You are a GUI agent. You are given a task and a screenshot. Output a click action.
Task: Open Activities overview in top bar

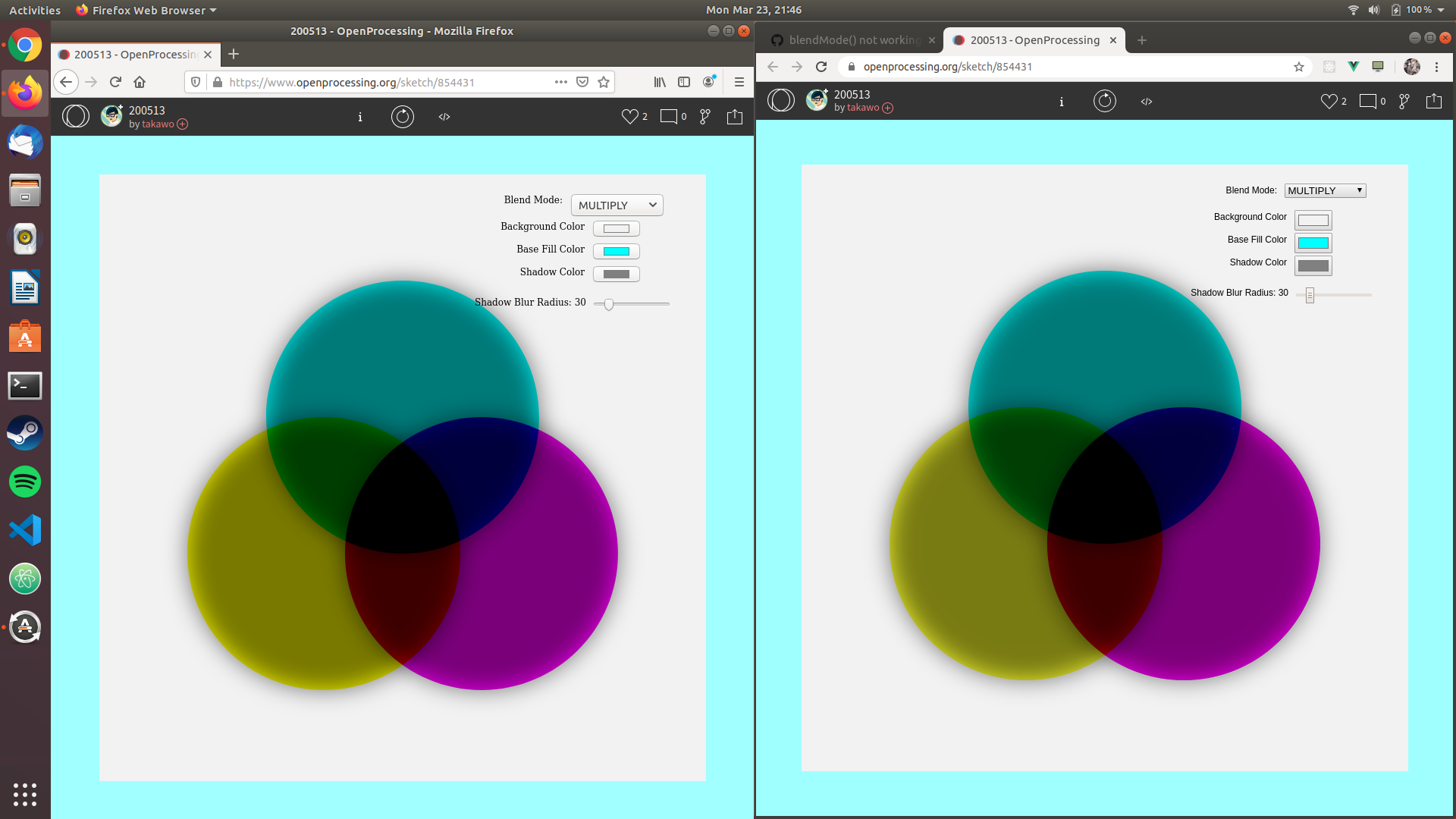(34, 10)
